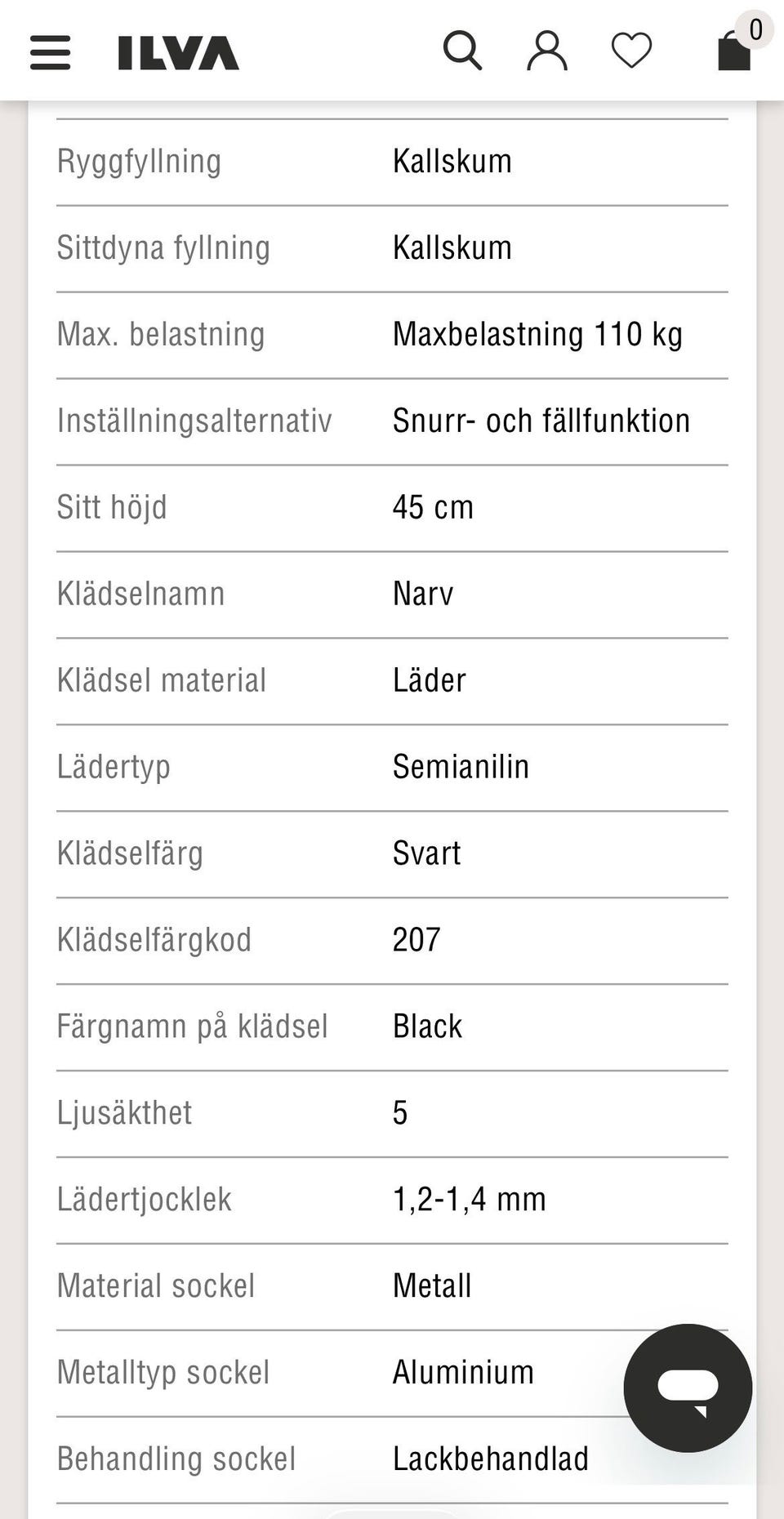
Task: Open the hamburger navigation menu
Action: pyautogui.click(x=49, y=52)
